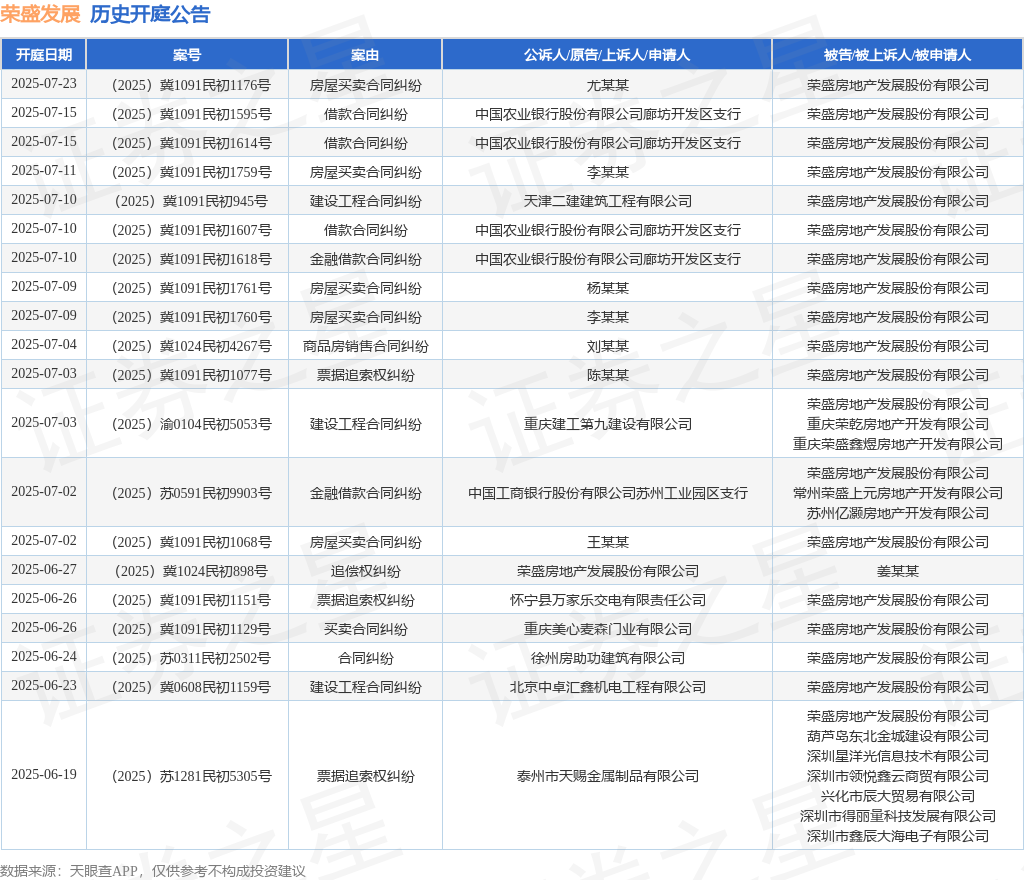
Task: Click the date cell "2025-06-24"
Action: pos(44,657)
